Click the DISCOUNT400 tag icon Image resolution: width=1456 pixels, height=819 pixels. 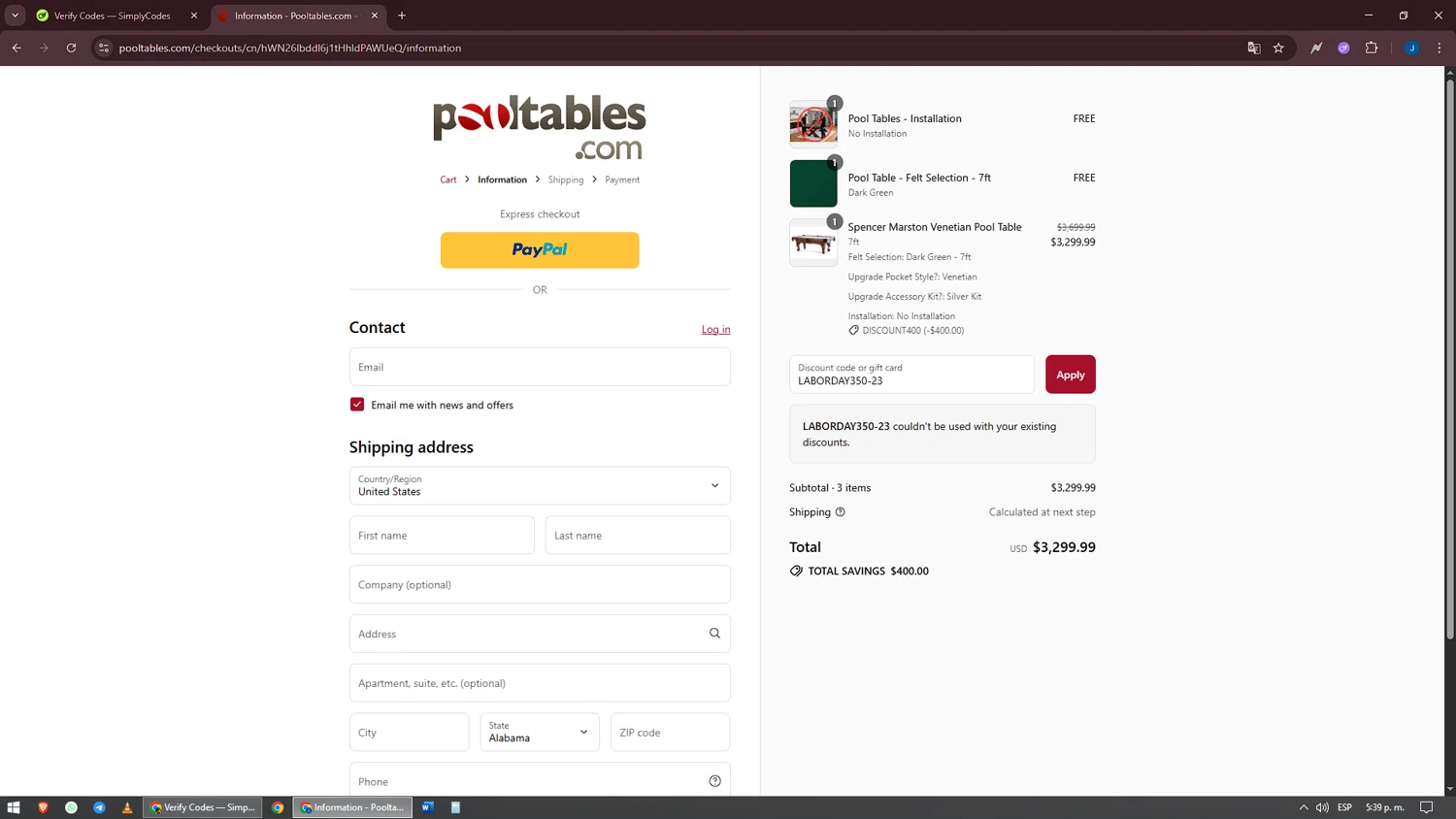click(x=854, y=330)
